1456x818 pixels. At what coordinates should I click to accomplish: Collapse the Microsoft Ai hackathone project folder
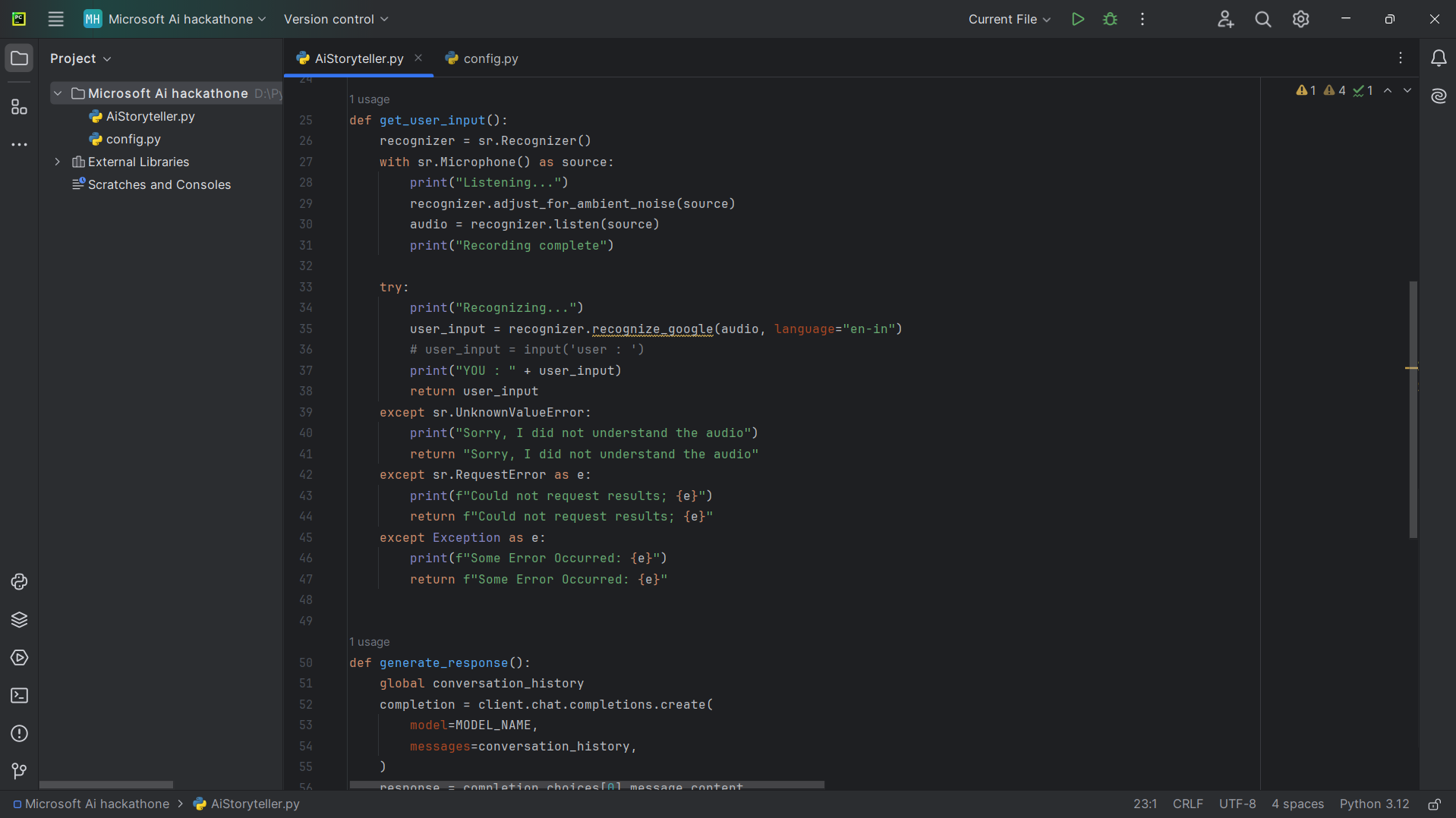coord(58,93)
